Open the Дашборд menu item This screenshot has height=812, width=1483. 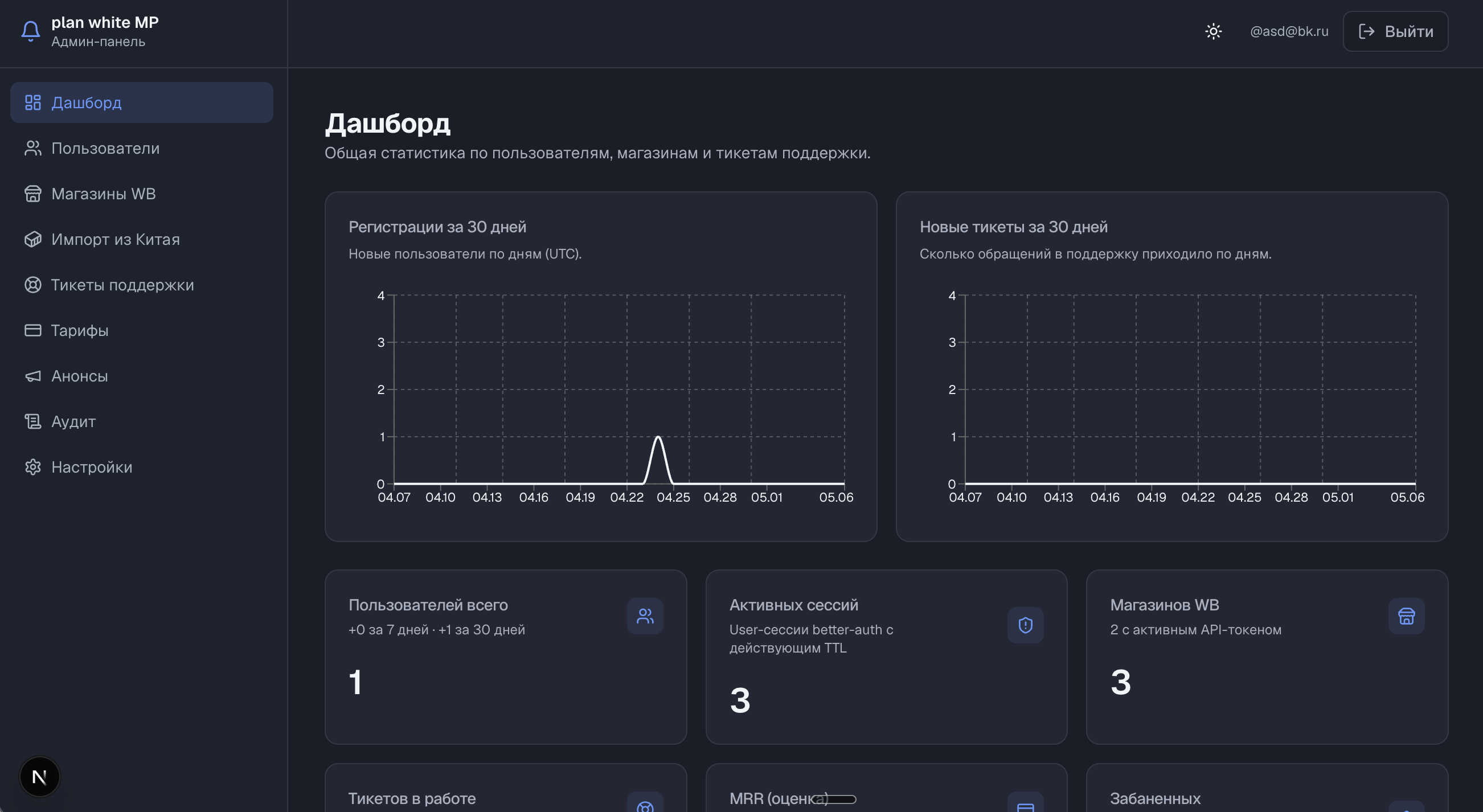142,102
